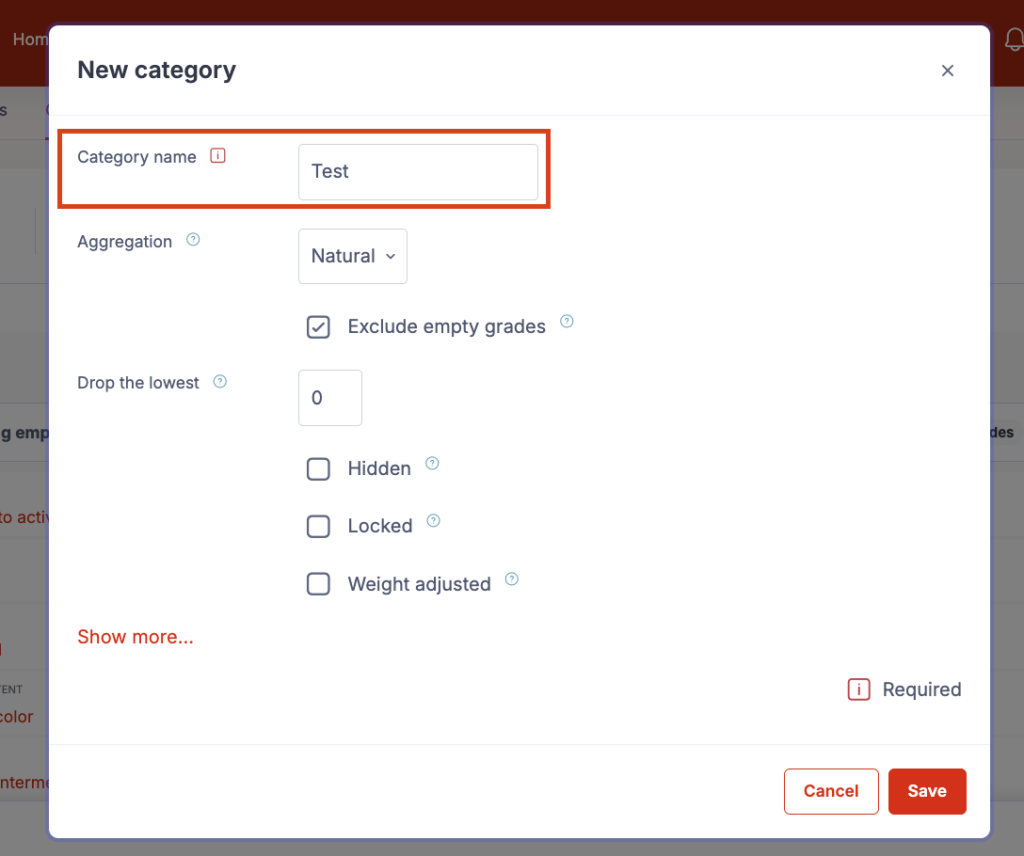The width and height of the screenshot is (1024, 856).
Task: Click the Aggregation label
Action: [125, 242]
